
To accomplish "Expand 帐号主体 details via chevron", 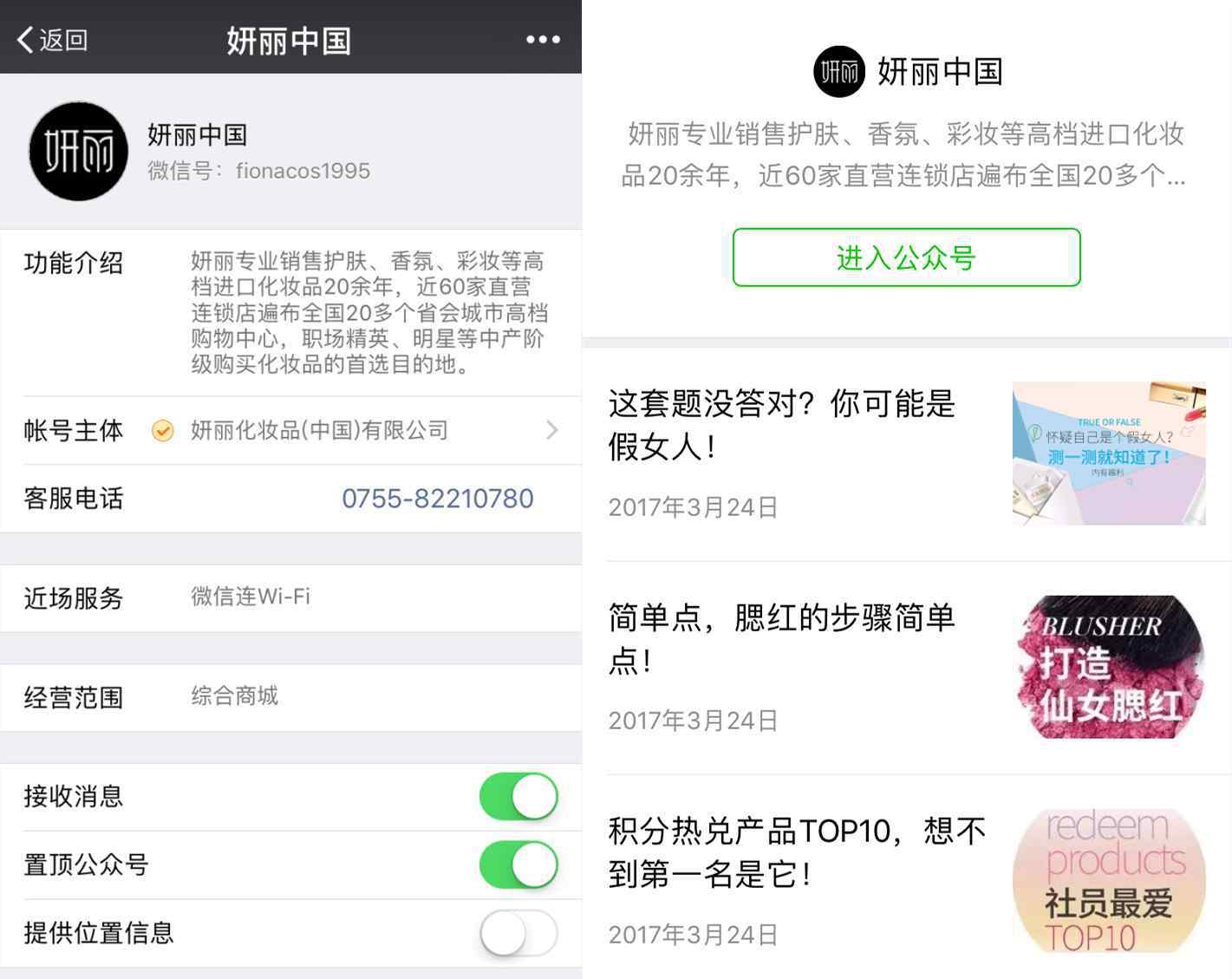I will [x=552, y=430].
